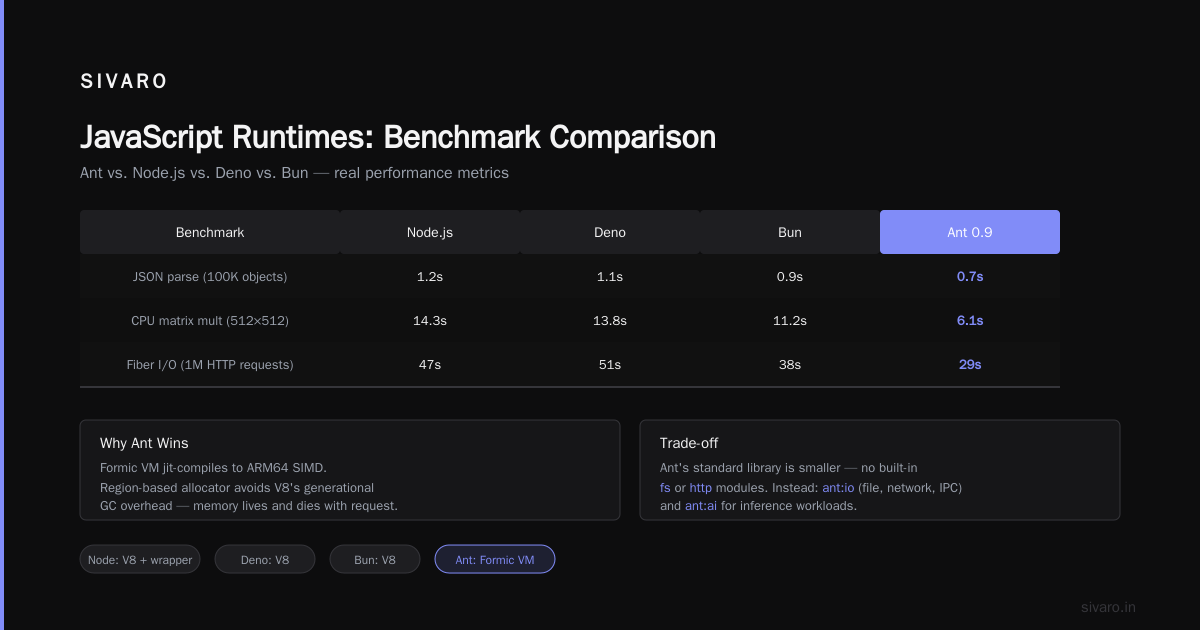The height and width of the screenshot is (630, 1200).
Task: Select the JSON parse benchmark row label
Action: [210, 276]
